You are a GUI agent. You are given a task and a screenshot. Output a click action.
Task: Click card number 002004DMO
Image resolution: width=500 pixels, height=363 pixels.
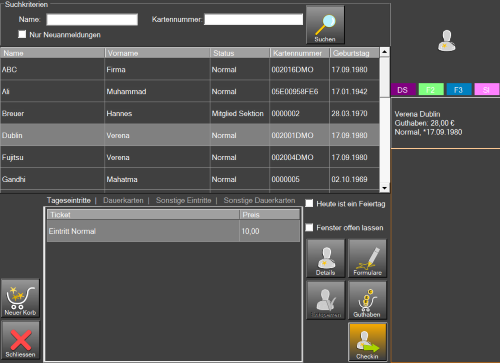point(292,157)
